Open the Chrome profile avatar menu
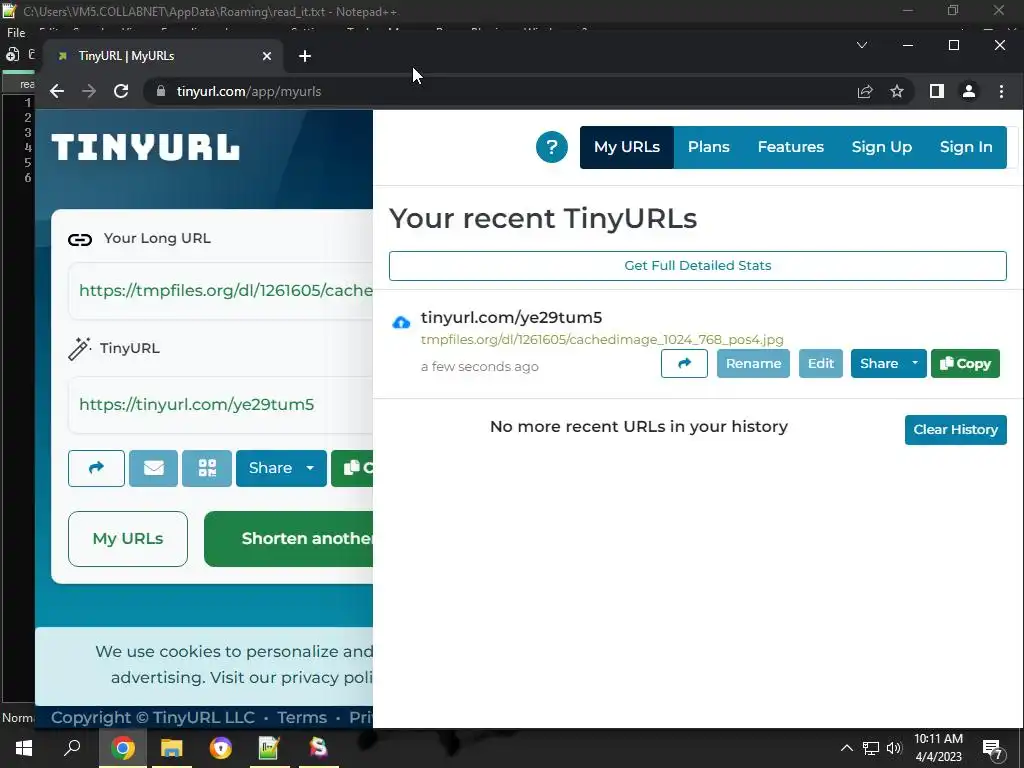Image resolution: width=1024 pixels, height=768 pixels. [x=969, y=91]
